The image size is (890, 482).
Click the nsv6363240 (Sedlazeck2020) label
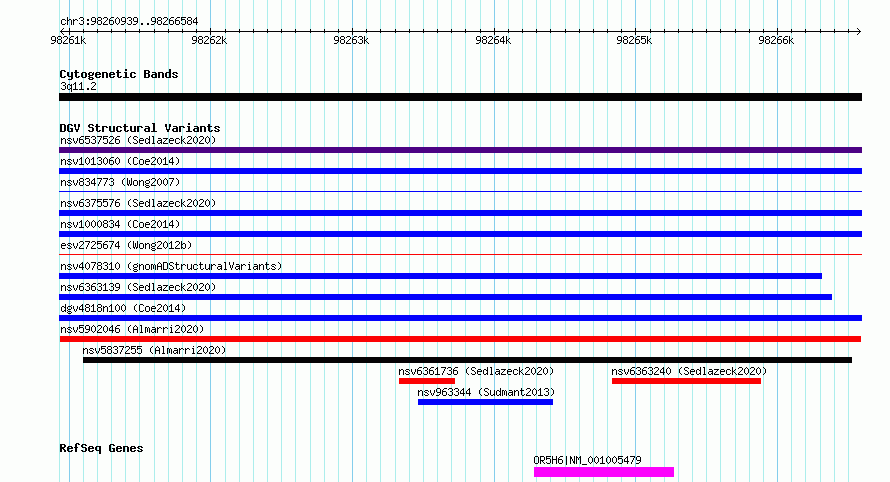click(689, 371)
